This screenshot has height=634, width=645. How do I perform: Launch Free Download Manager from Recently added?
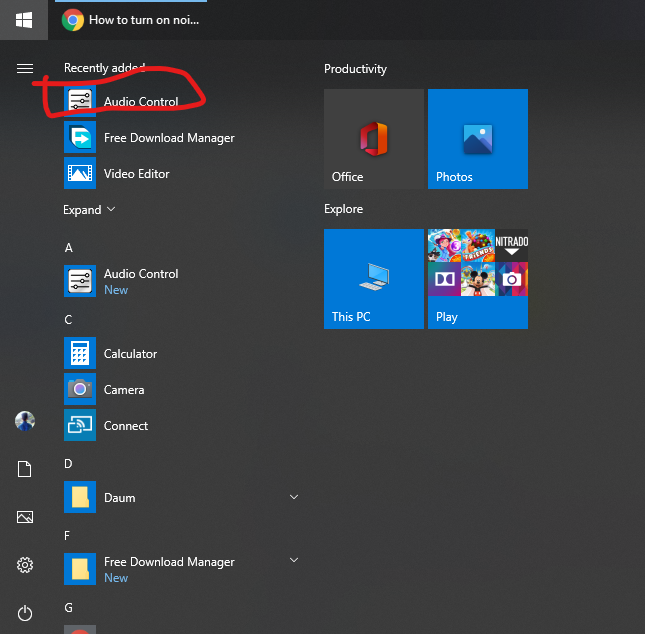pyautogui.click(x=168, y=138)
